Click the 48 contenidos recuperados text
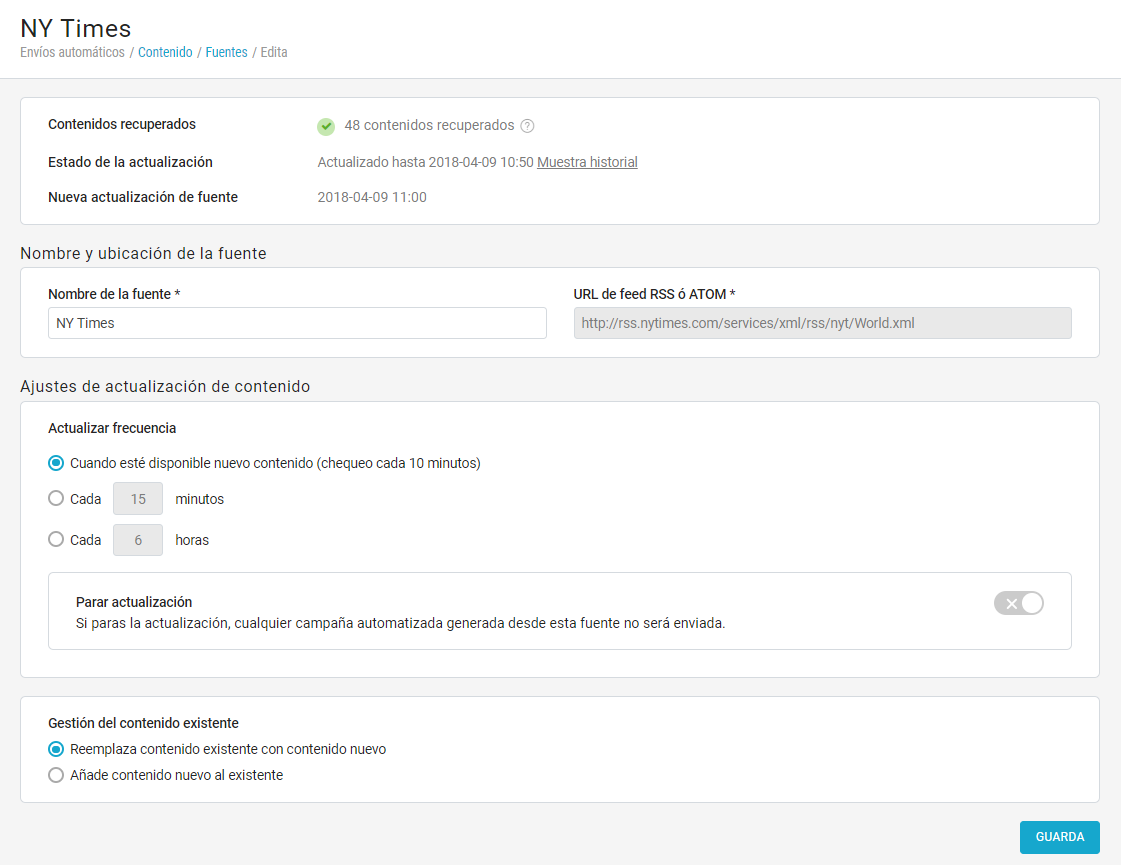 429,126
